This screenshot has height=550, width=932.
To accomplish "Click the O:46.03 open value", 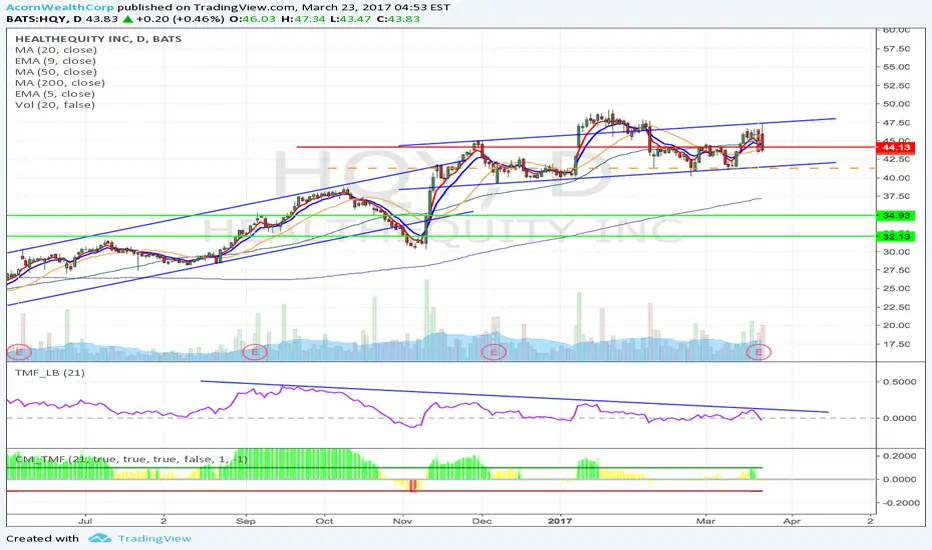I will pyautogui.click(x=253, y=19).
